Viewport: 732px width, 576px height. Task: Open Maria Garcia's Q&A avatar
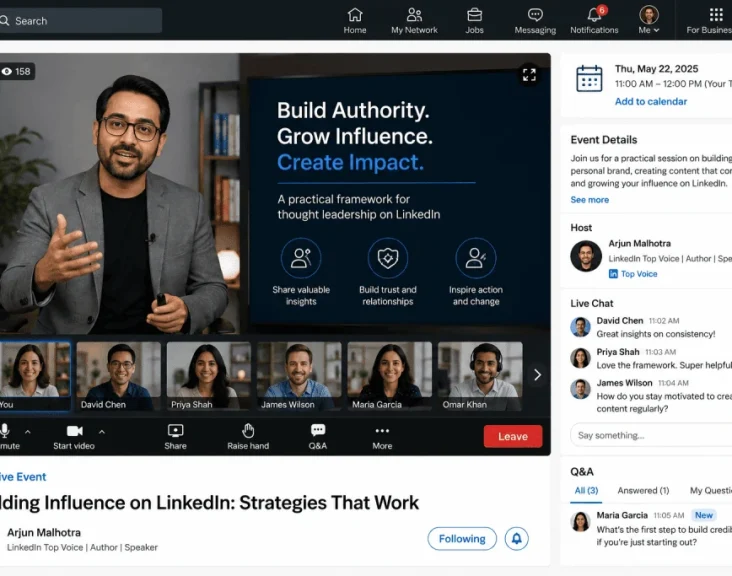tap(580, 521)
